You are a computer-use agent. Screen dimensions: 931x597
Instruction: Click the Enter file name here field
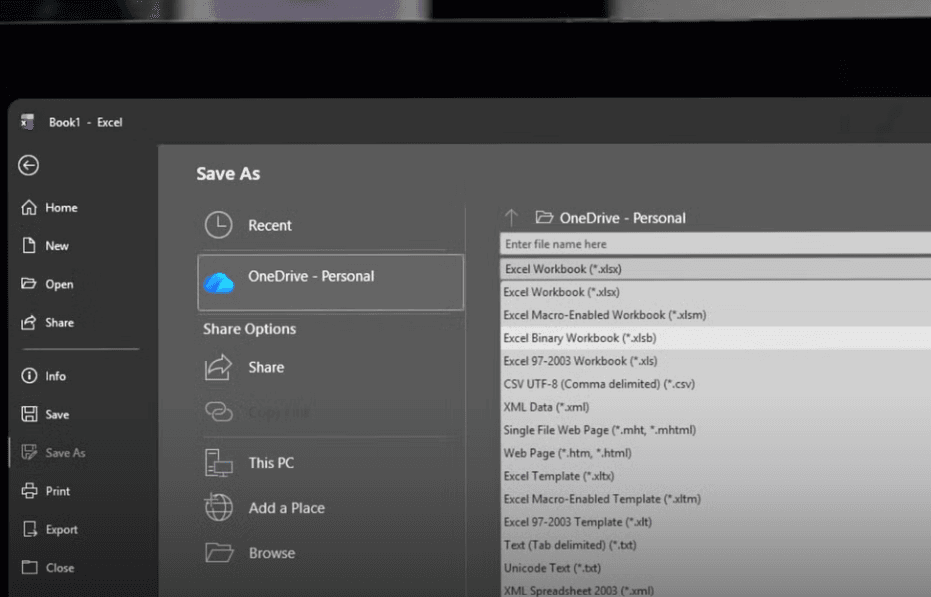[x=715, y=244]
